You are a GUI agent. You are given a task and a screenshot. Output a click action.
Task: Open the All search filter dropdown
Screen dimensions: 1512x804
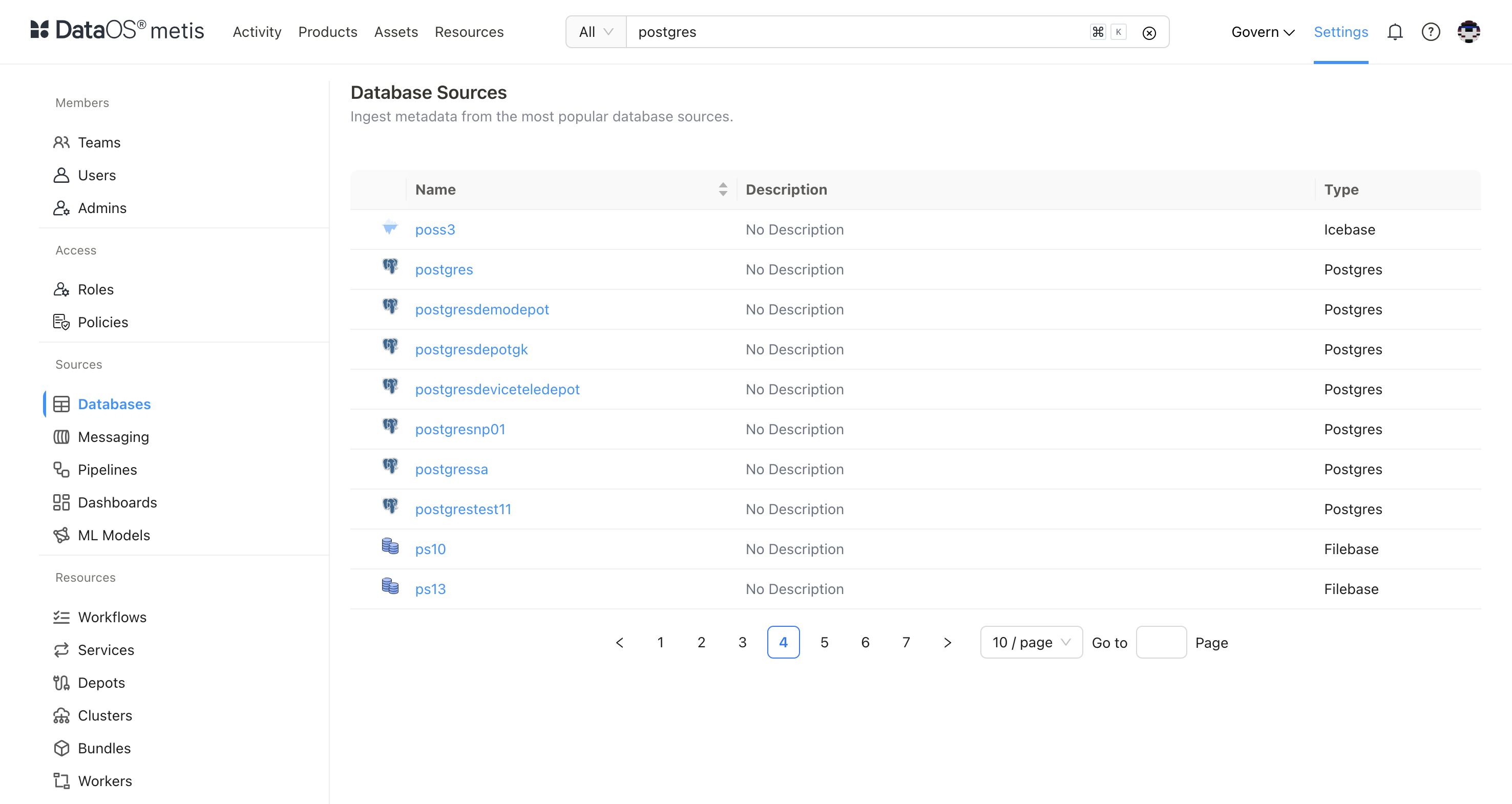596,32
